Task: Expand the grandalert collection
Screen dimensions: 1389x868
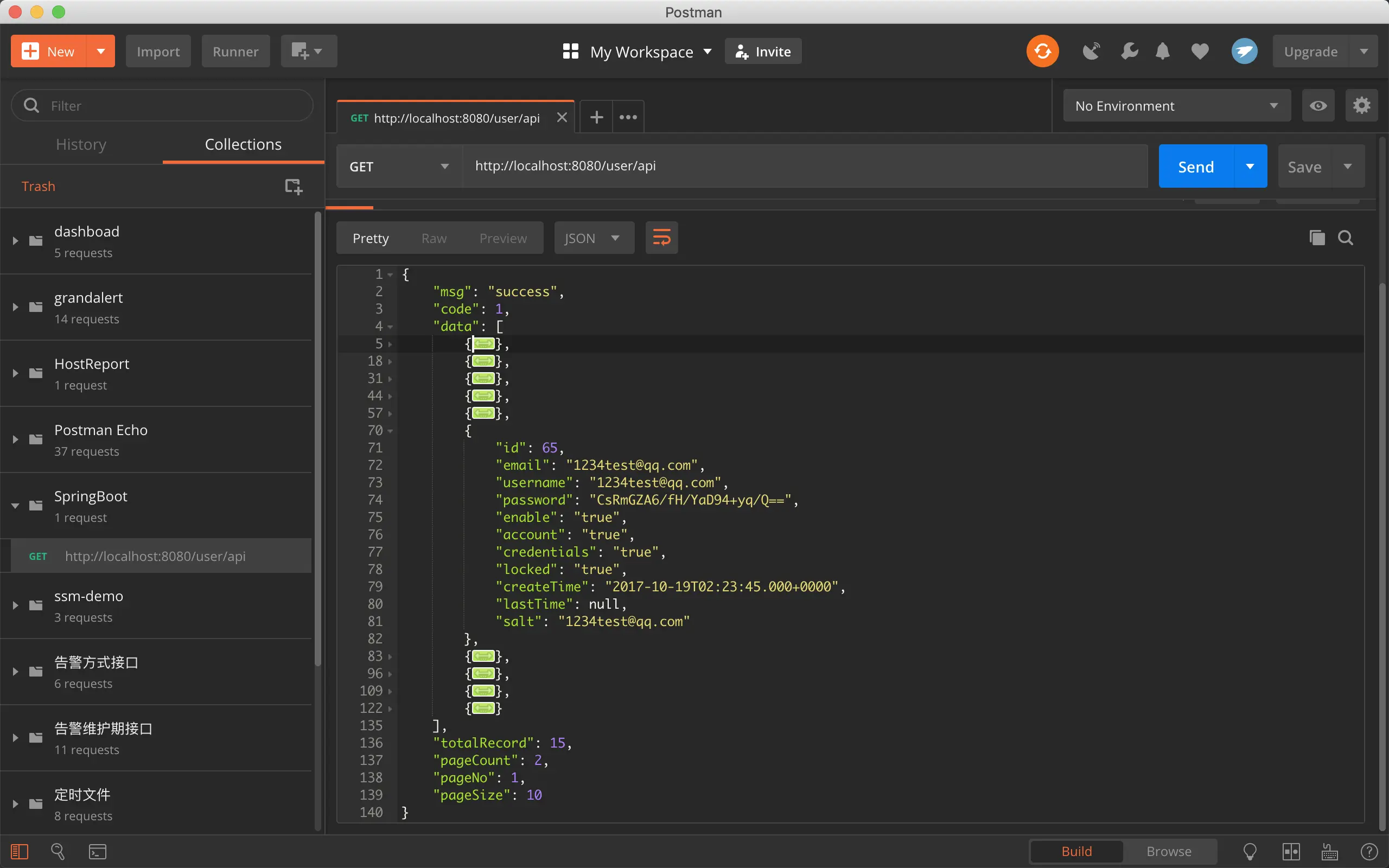Action: [16, 307]
